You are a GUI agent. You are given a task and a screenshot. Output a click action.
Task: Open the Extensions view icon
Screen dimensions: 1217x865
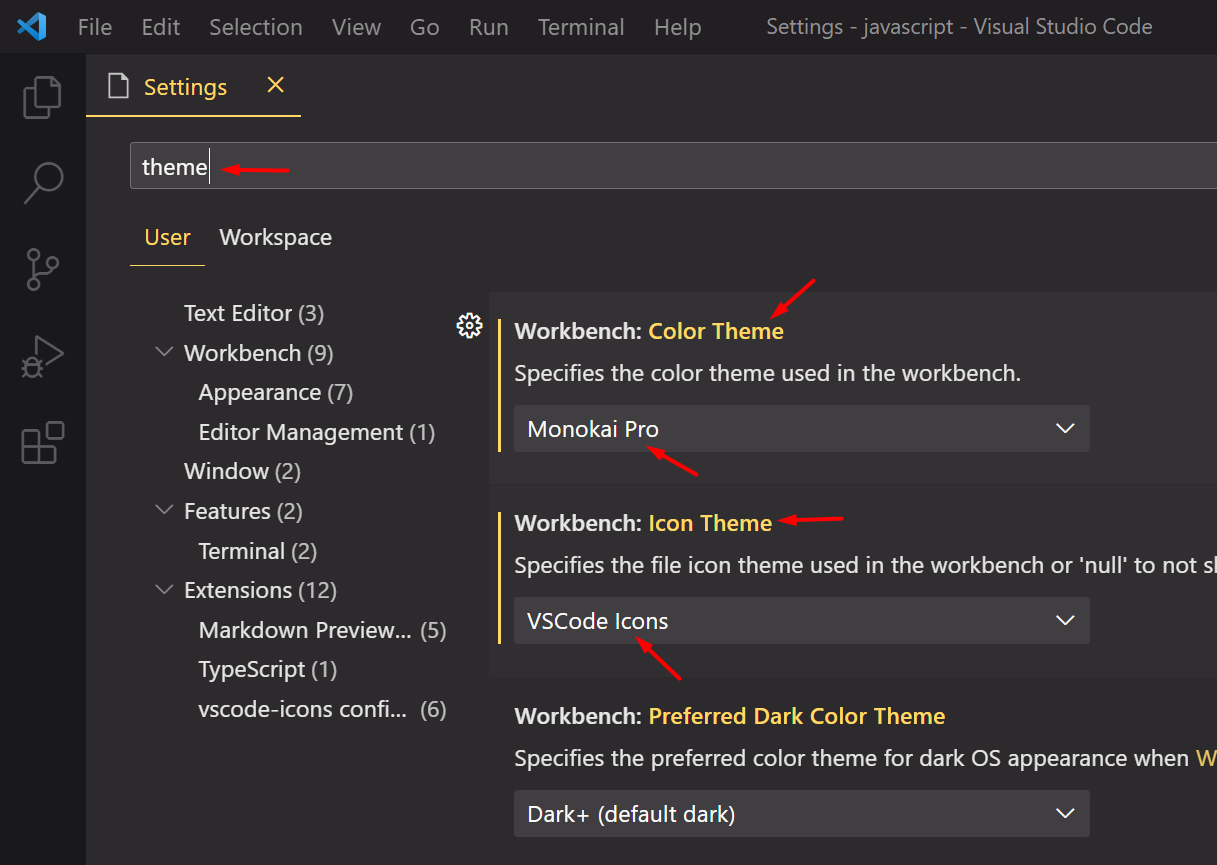(42, 442)
